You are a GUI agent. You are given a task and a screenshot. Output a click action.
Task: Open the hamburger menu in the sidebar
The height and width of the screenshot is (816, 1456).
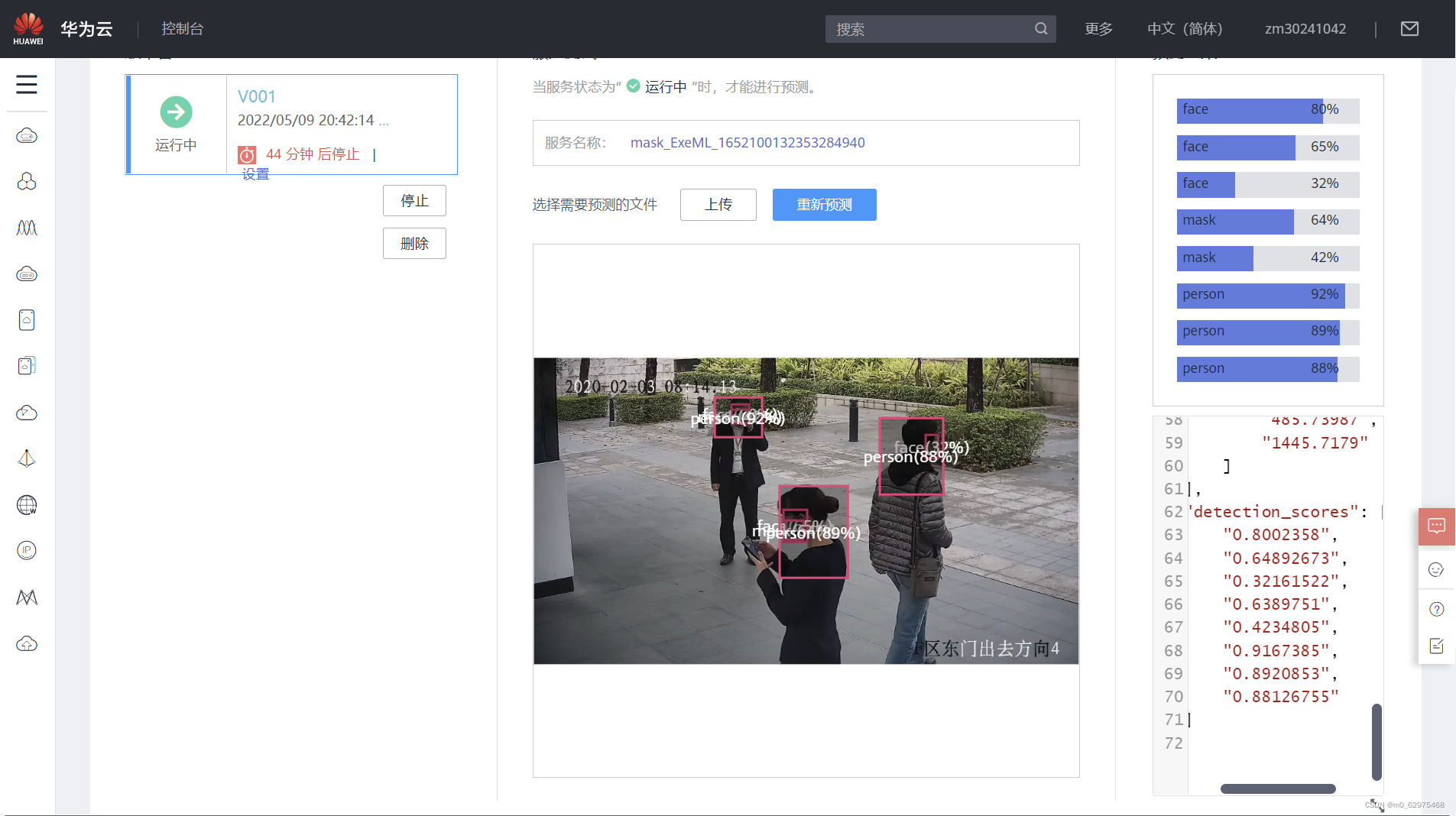27,85
